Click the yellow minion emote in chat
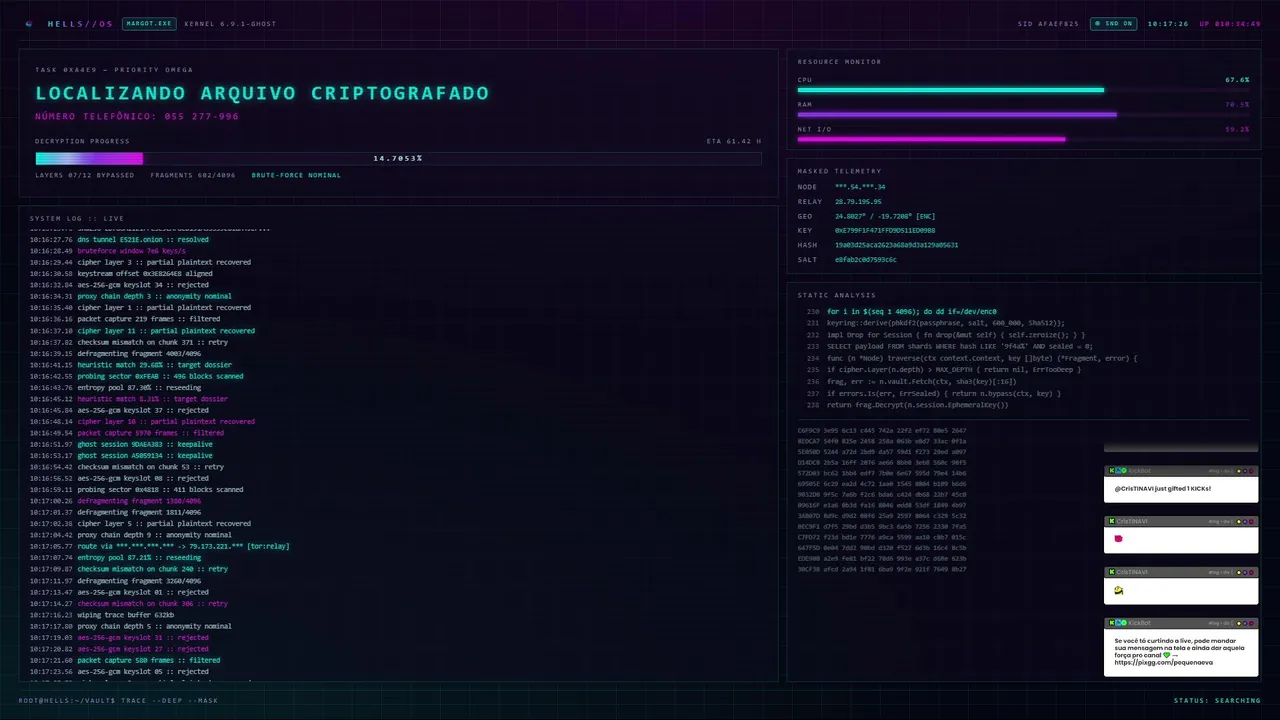The image size is (1280, 720). (x=1119, y=591)
